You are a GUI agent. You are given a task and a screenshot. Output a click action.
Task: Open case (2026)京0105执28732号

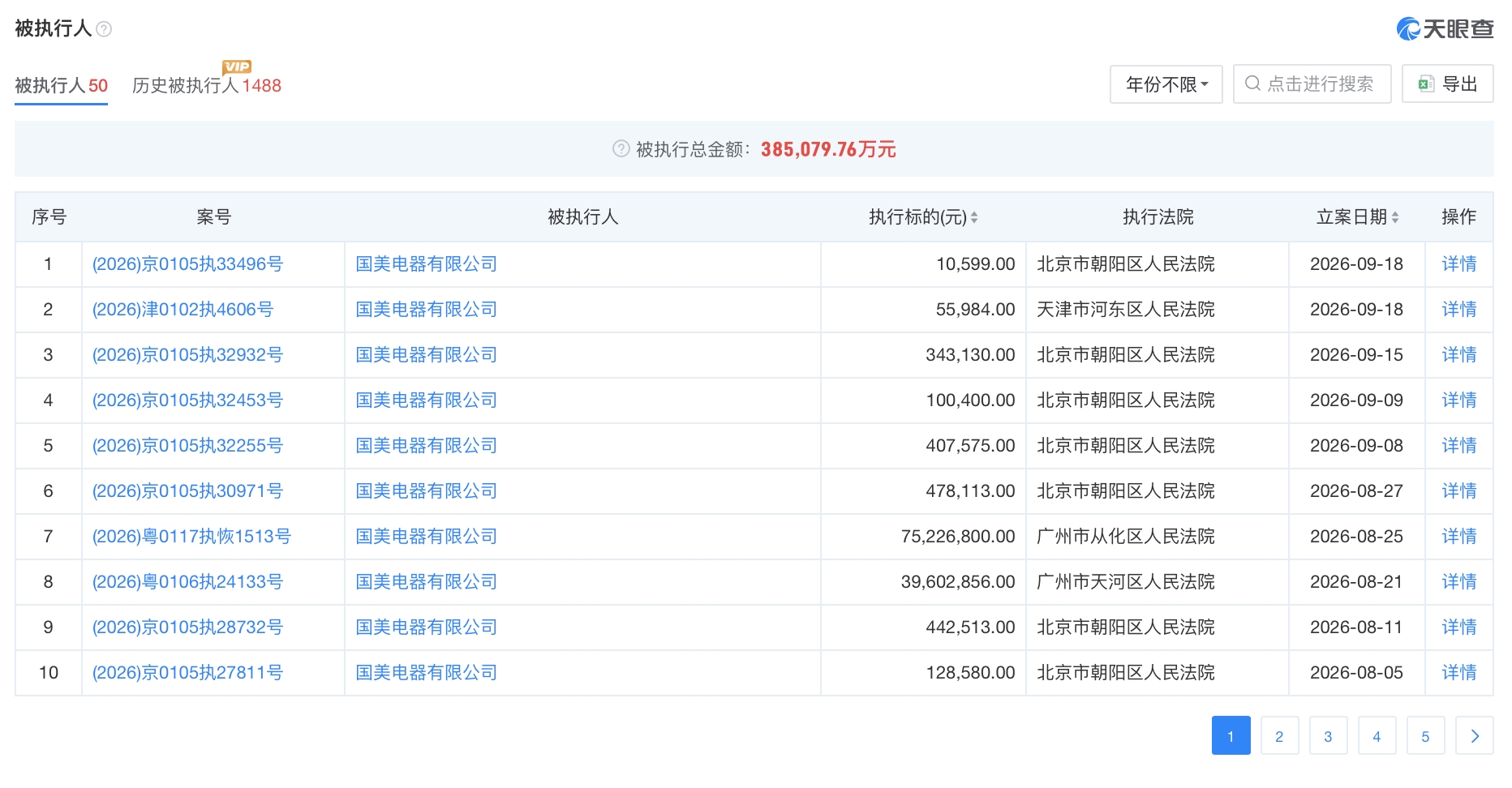(187, 627)
